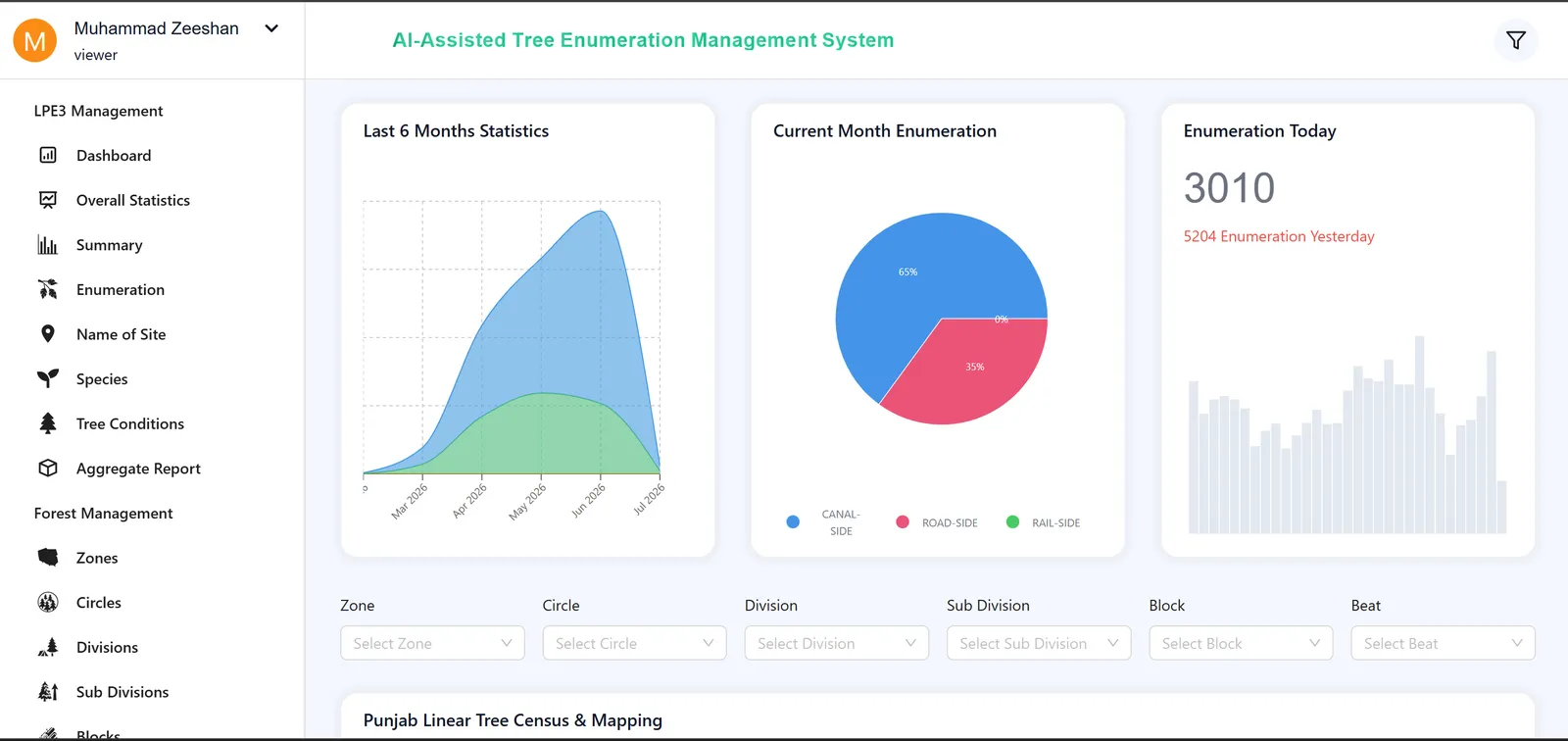The height and width of the screenshot is (741, 1568).
Task: Open the Select Beat dropdown
Action: (1443, 643)
